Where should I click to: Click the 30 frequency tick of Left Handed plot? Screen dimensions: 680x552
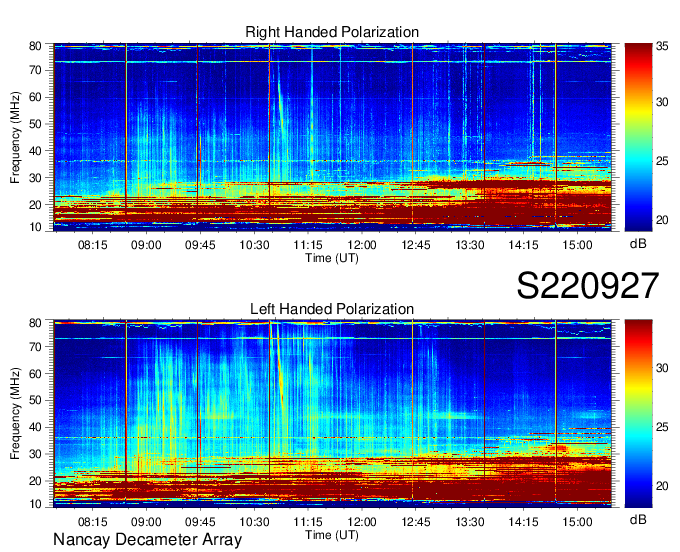tap(35, 454)
